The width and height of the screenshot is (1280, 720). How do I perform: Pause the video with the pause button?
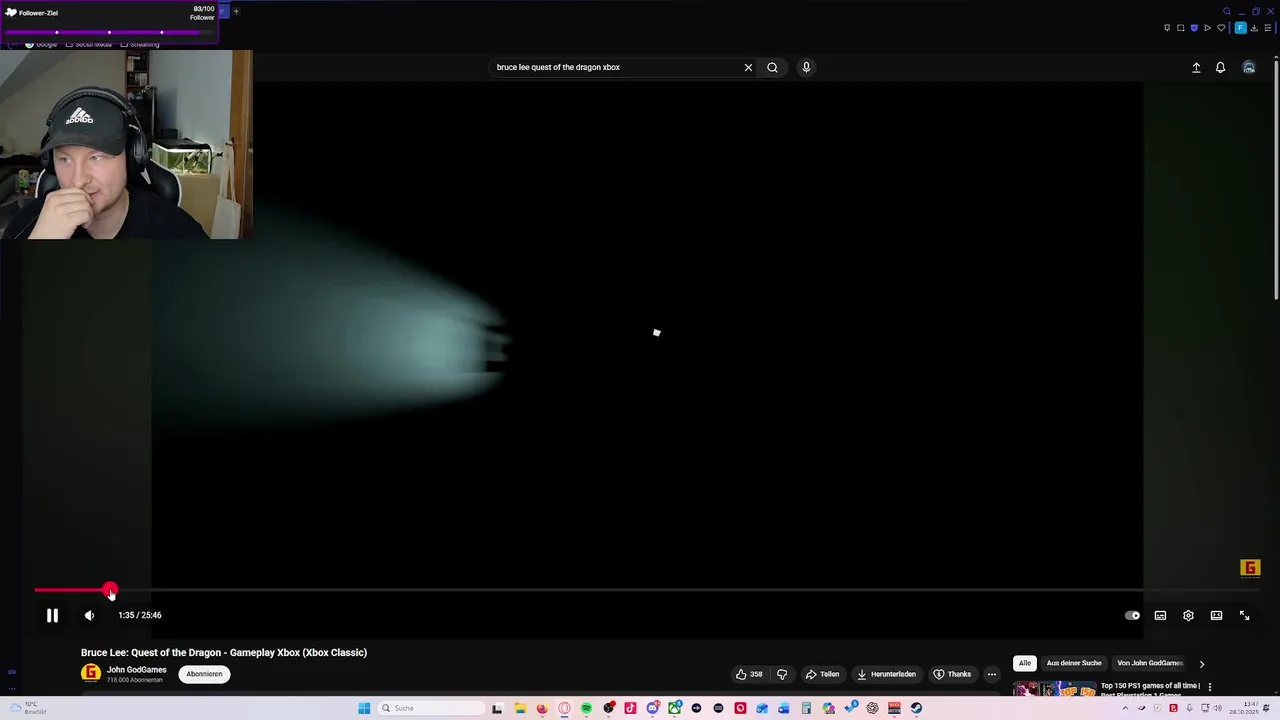point(52,615)
